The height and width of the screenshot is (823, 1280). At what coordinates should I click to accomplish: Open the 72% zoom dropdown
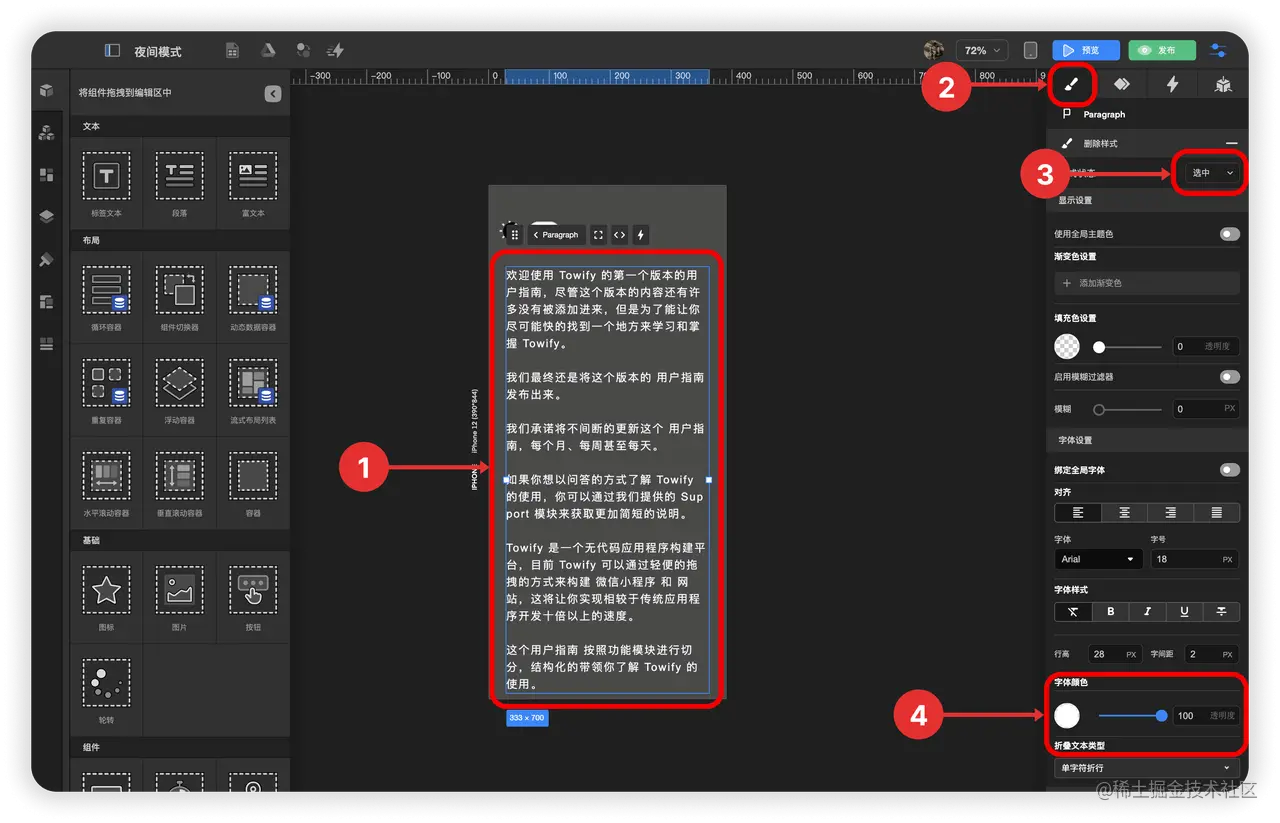click(982, 50)
